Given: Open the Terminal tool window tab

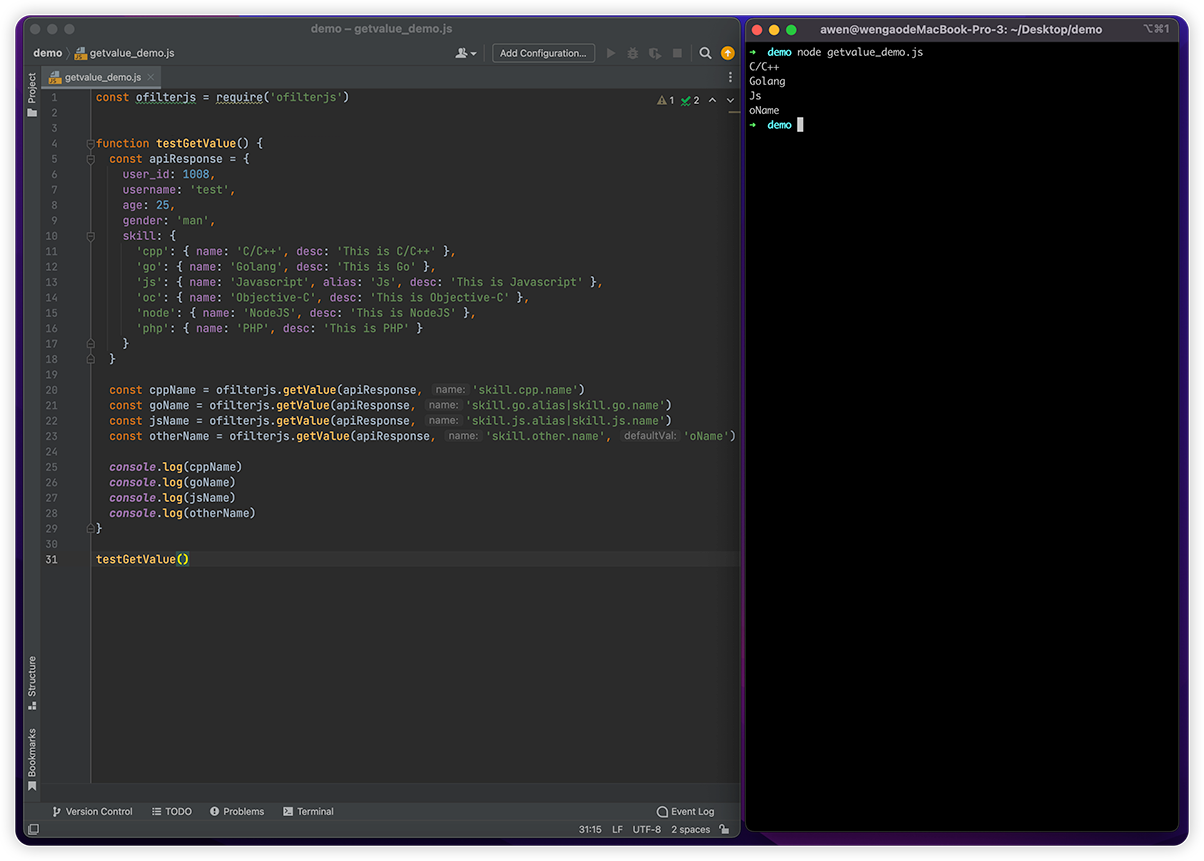Looking at the screenshot, I should click(308, 811).
